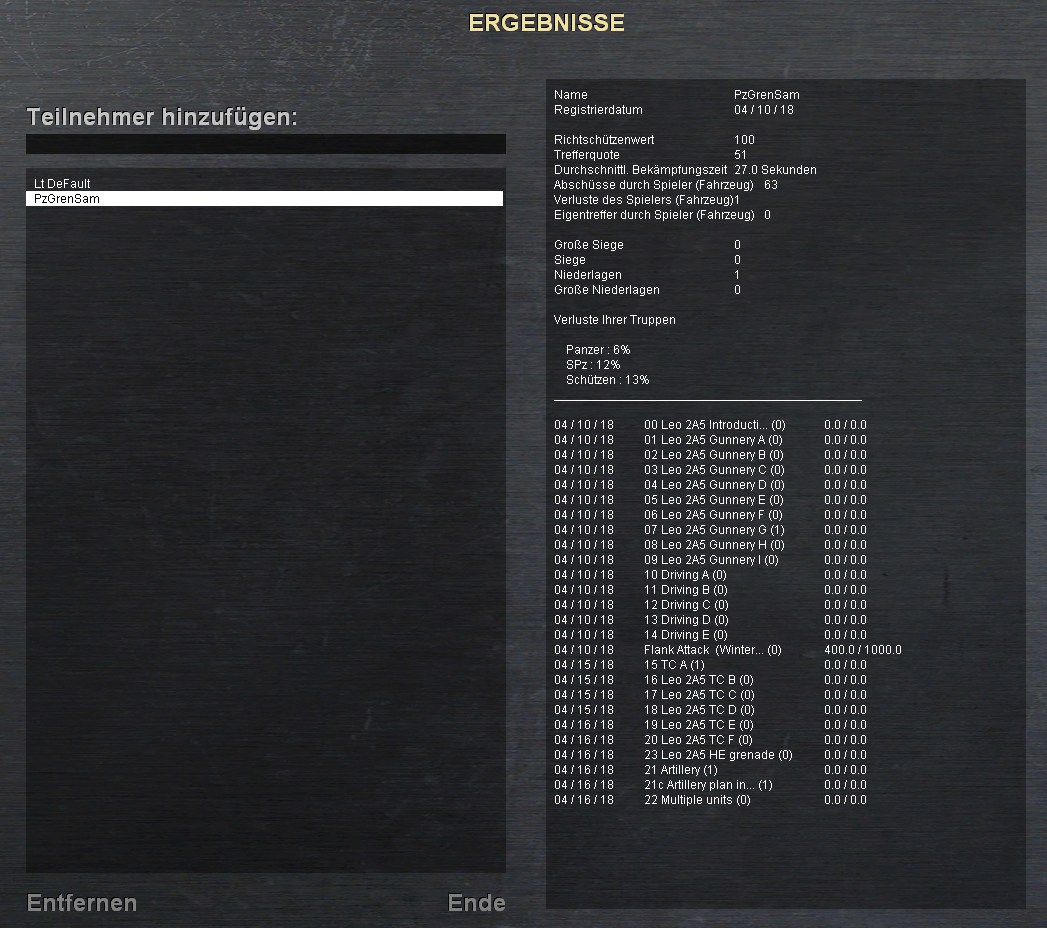Select participant Lt DeFault
Viewport: 1047px width, 928px height.
62,184
